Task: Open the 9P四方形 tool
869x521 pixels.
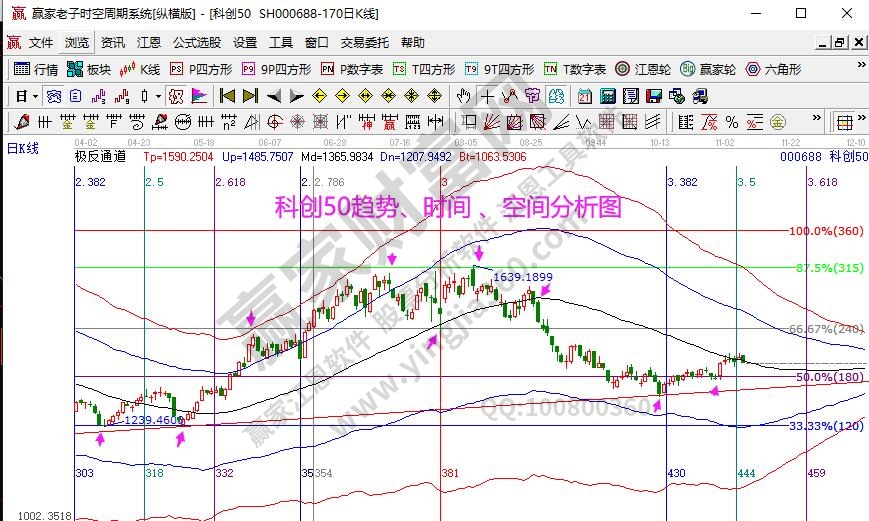Action: coord(277,69)
